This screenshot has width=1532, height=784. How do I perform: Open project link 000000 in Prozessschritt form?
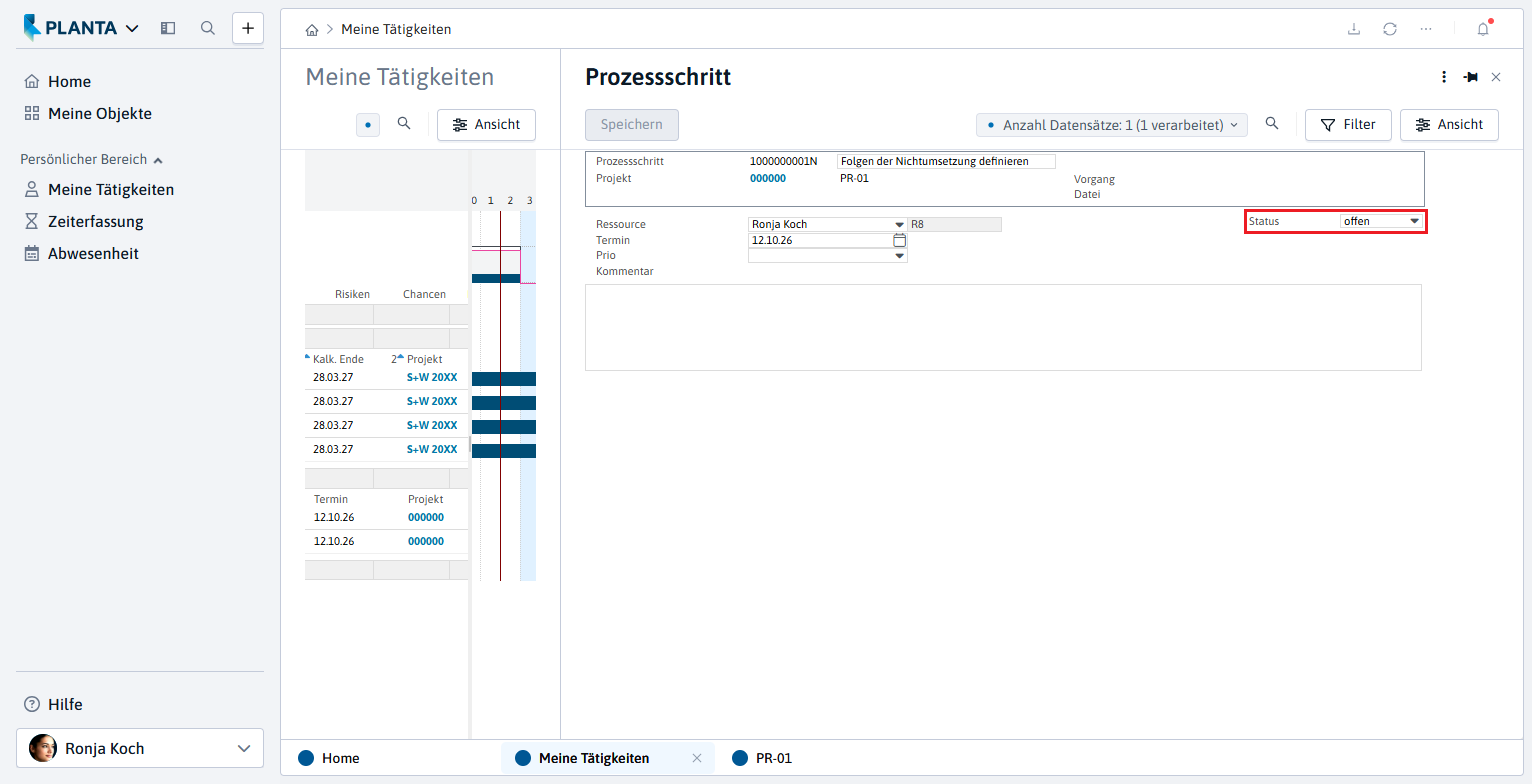coord(768,178)
